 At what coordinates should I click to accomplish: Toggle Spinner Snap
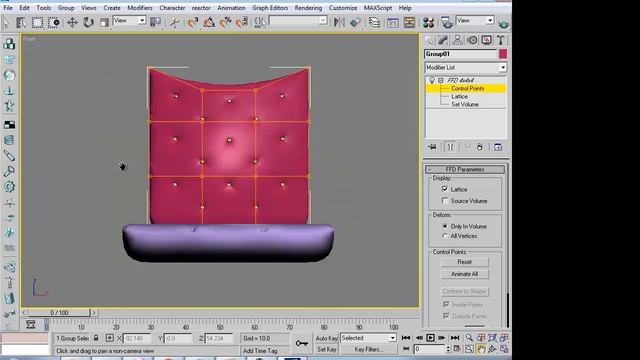tap(242, 22)
